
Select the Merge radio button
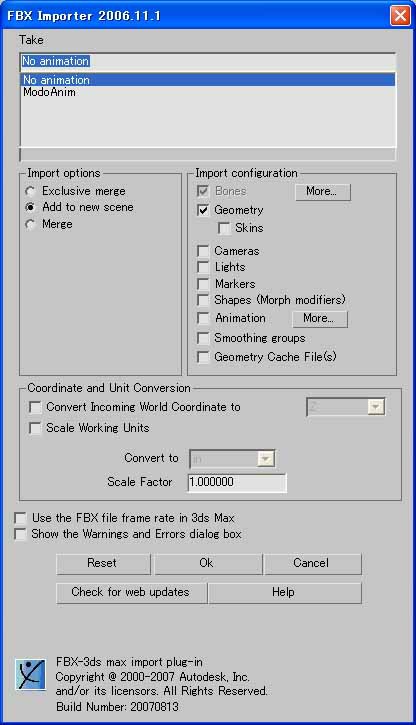coord(31,224)
